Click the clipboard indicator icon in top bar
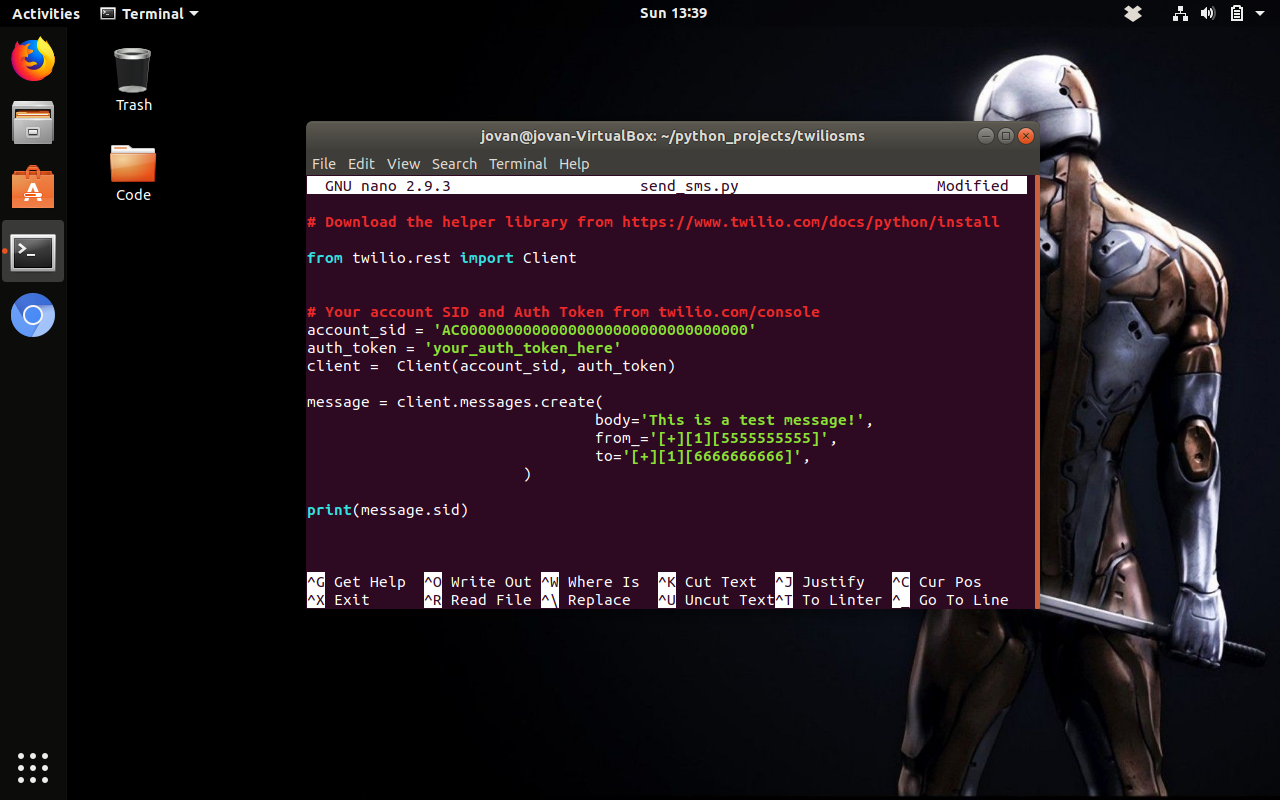The height and width of the screenshot is (800, 1280). (x=1236, y=14)
